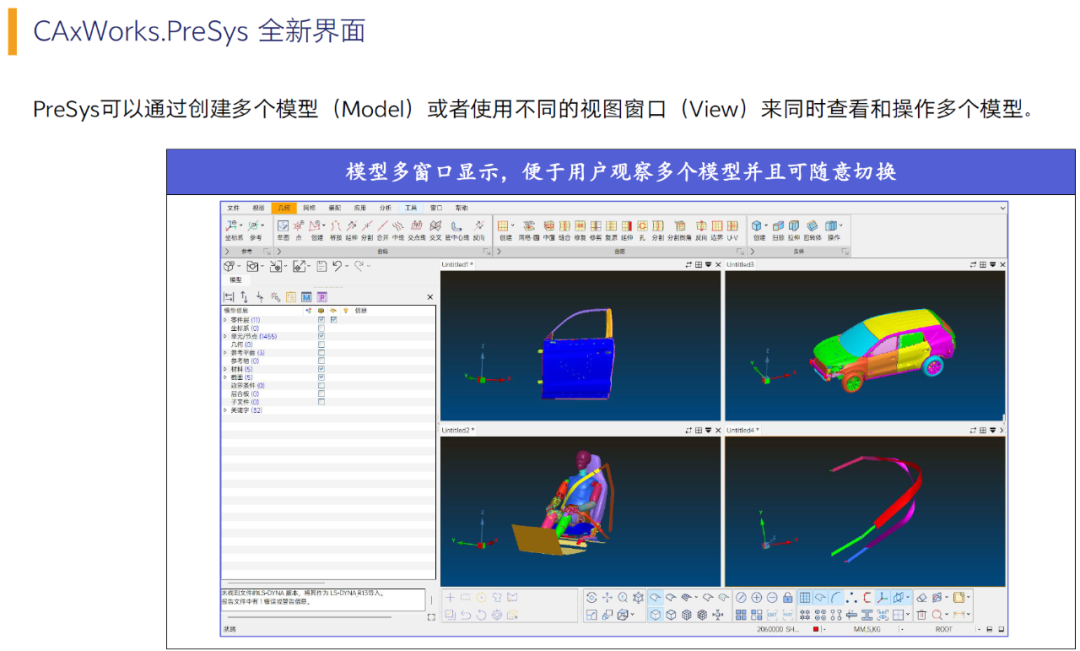Screen dimensions: 1080x651
Task: Uncheck the 零件层 first visibility checkbox
Action: 322,320
